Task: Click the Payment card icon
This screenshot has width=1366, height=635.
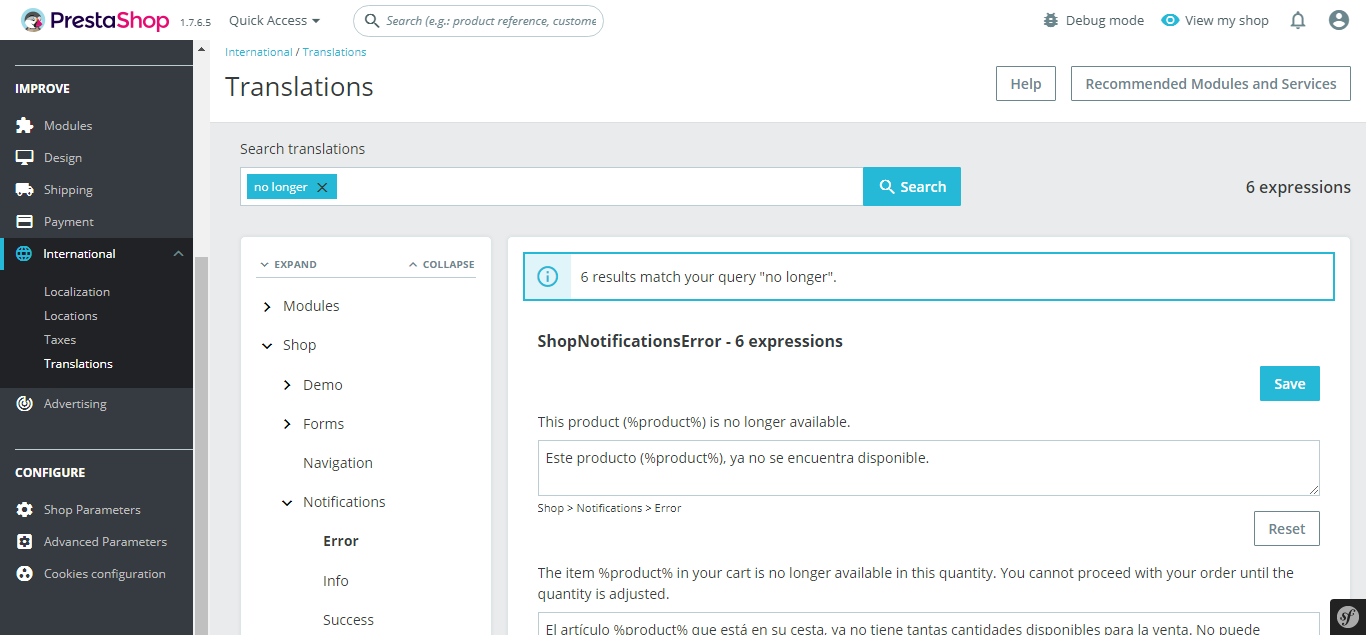Action: coord(25,222)
